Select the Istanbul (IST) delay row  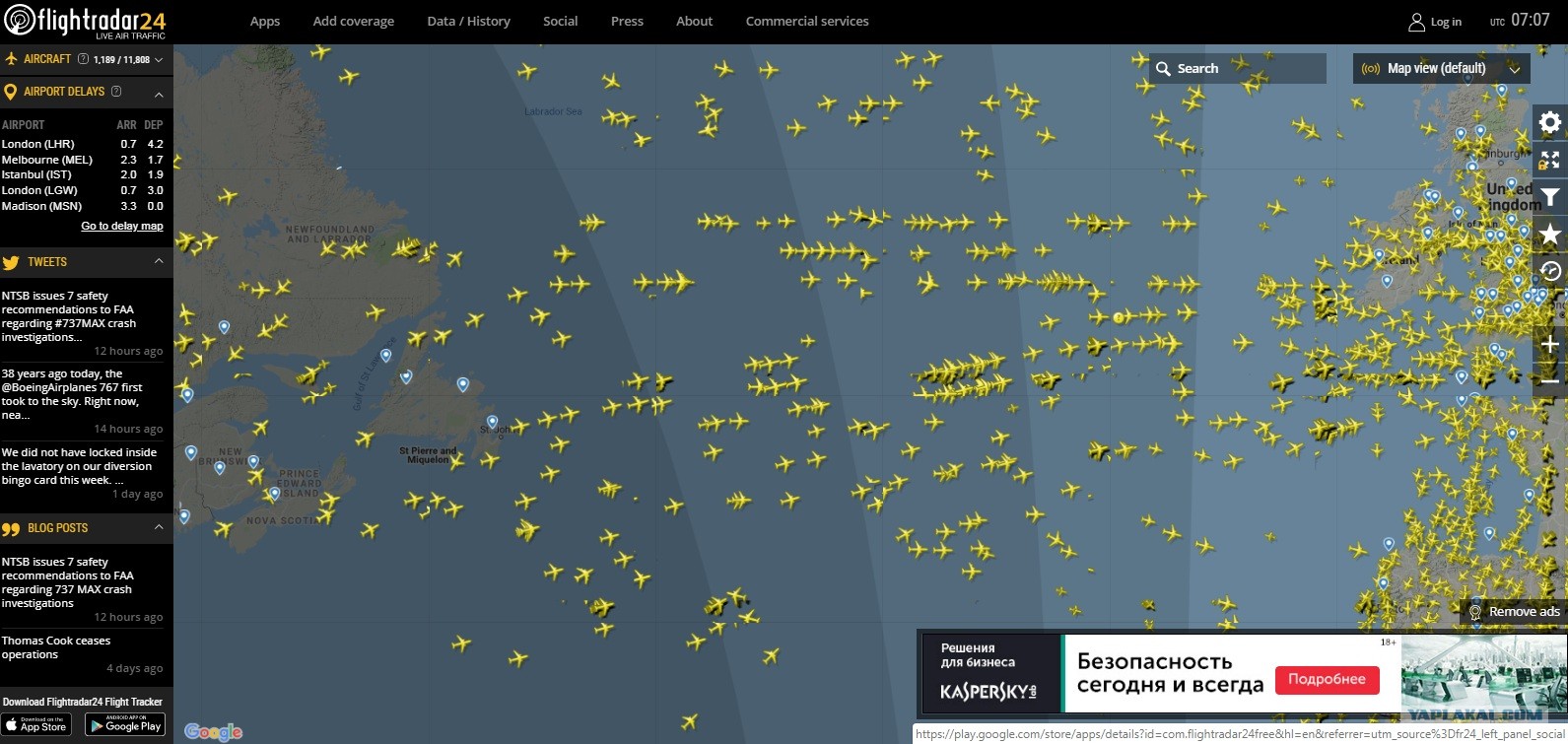pos(83,174)
